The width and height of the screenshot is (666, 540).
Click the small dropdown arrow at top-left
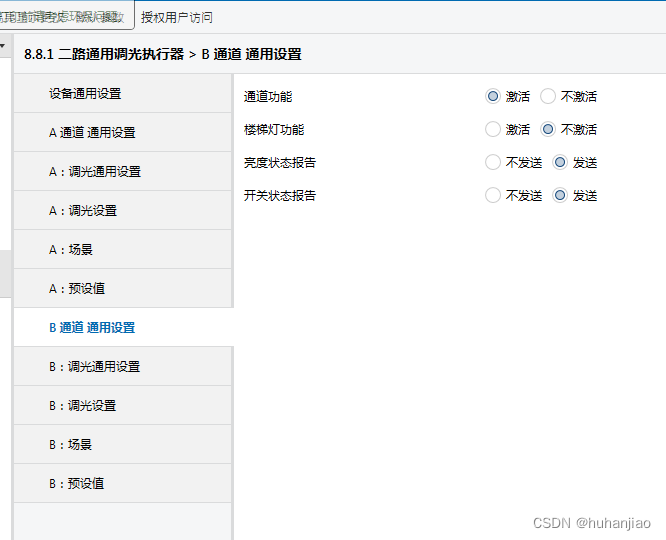[3, 46]
